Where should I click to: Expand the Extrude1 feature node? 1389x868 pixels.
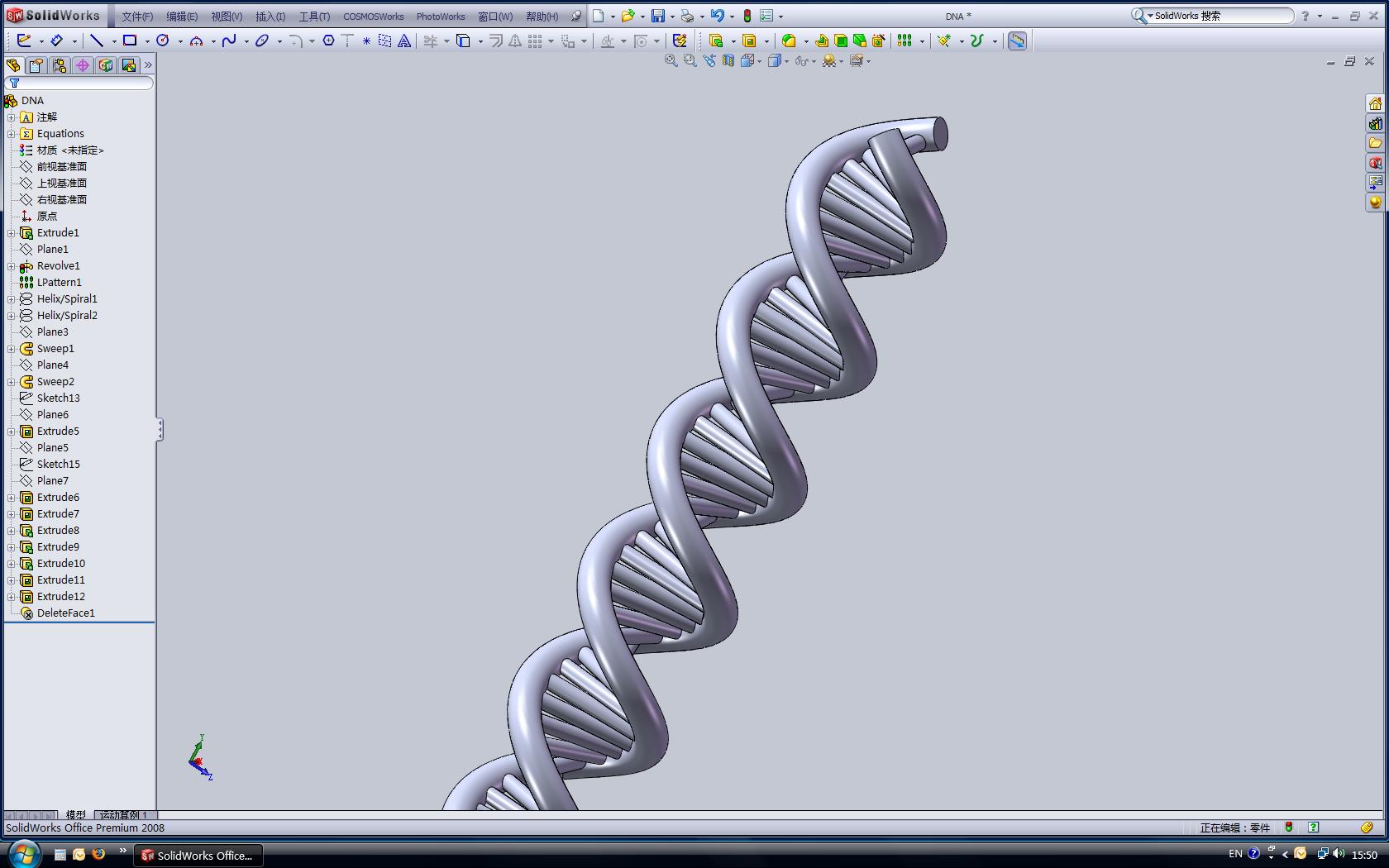click(11, 232)
